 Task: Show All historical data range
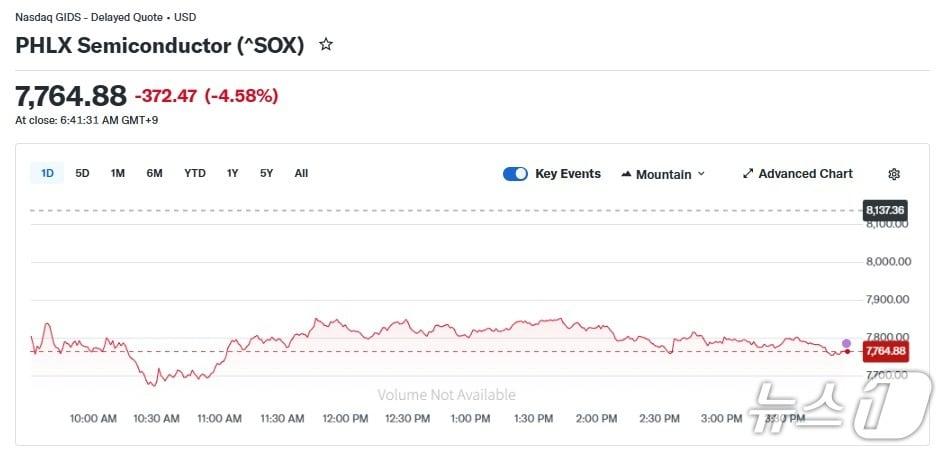[x=301, y=173]
